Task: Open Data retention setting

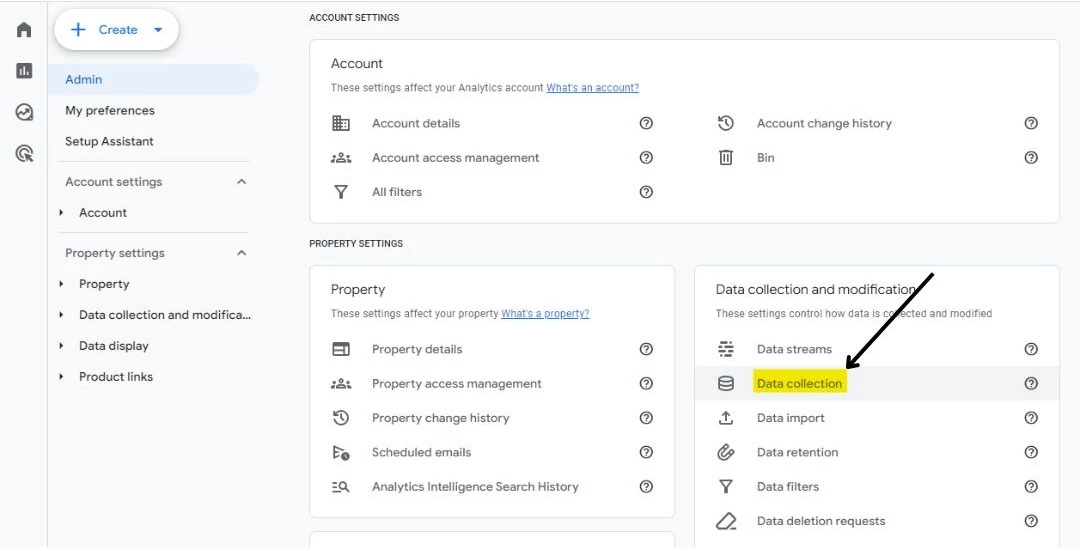Action: tap(798, 453)
